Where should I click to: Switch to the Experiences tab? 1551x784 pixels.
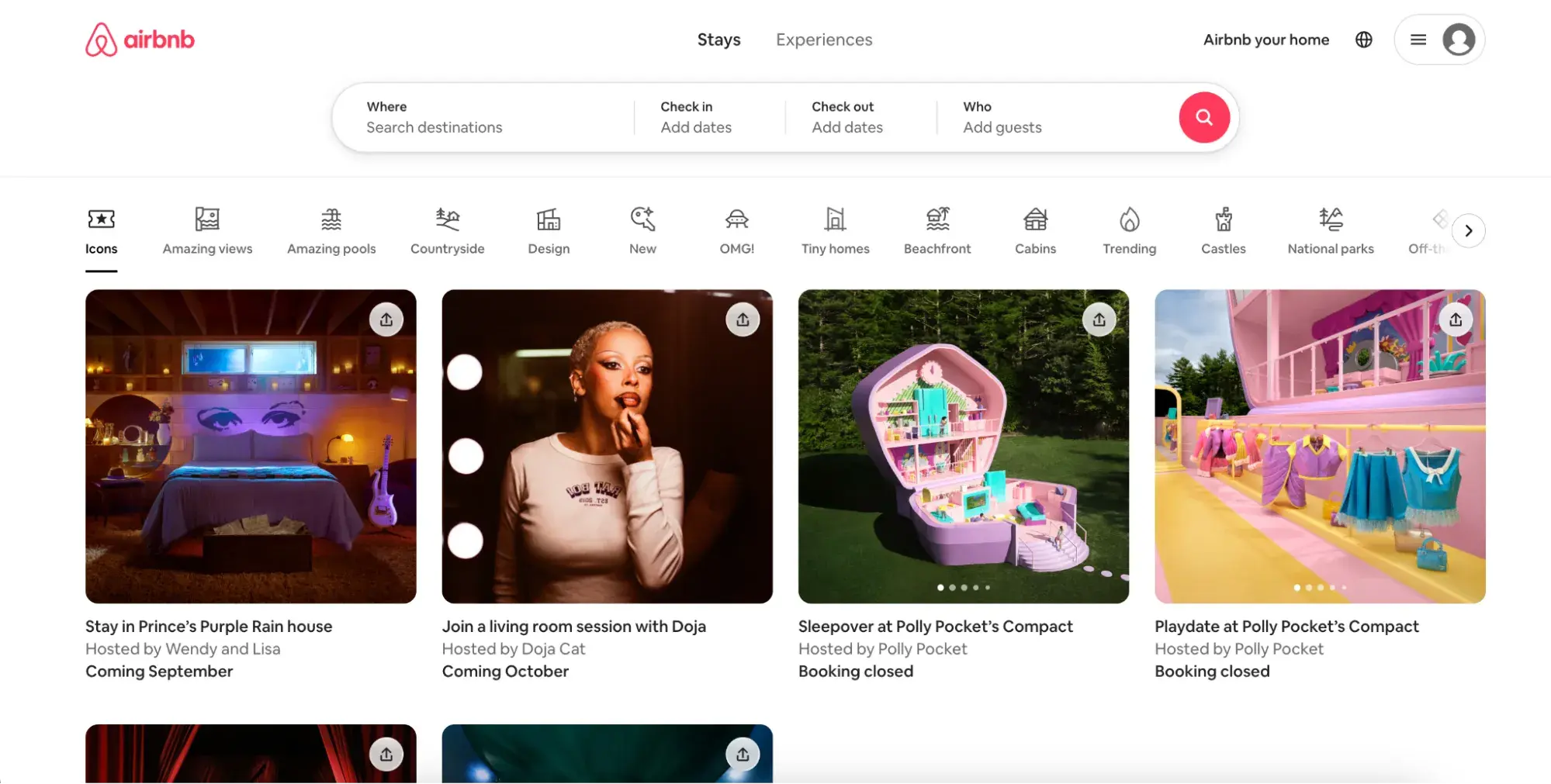pyautogui.click(x=824, y=40)
